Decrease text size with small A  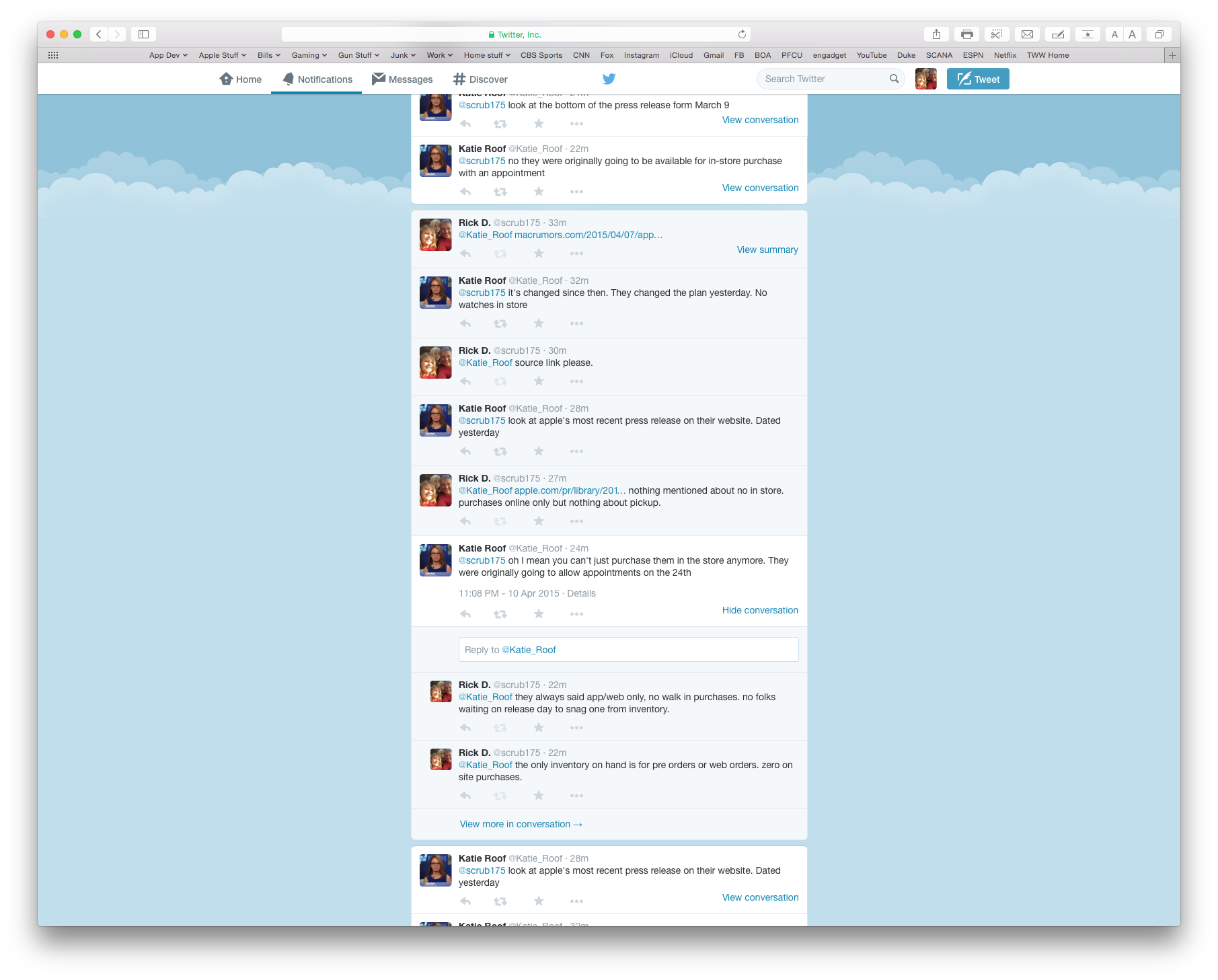1114,34
